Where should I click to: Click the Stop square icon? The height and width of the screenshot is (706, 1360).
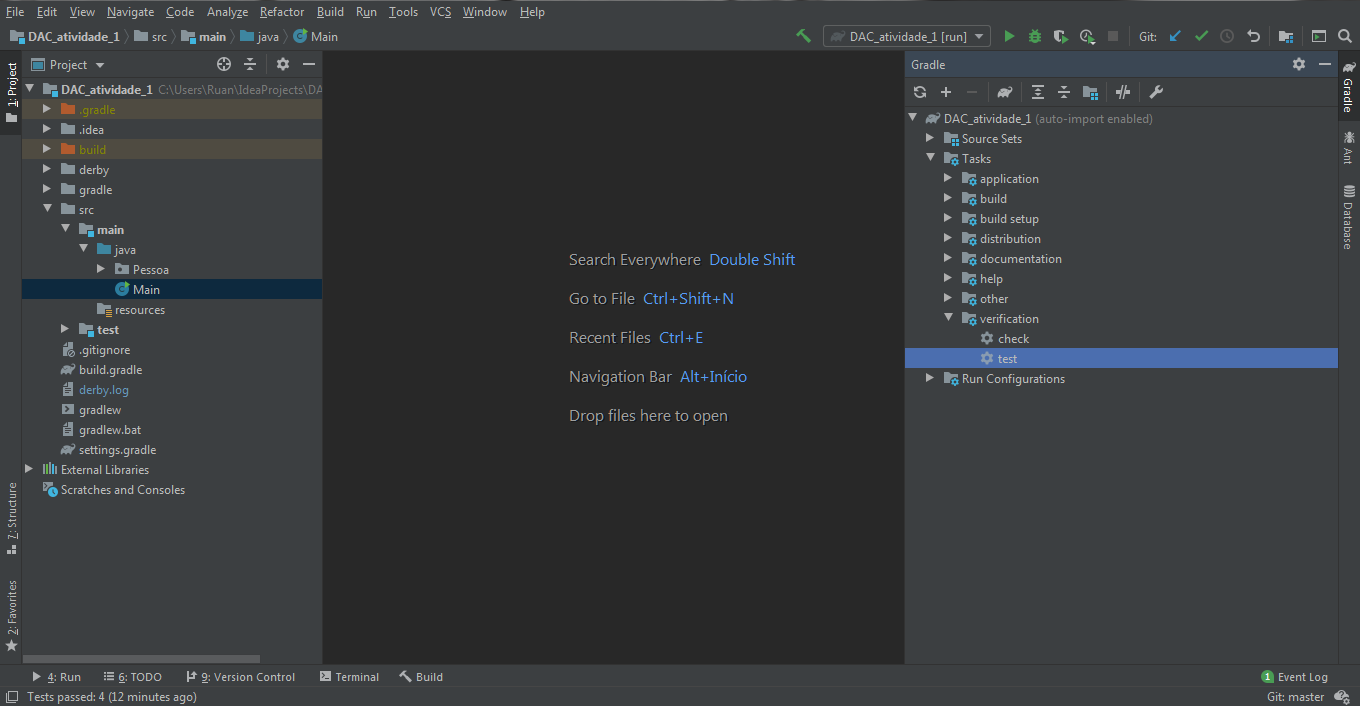tap(1113, 36)
